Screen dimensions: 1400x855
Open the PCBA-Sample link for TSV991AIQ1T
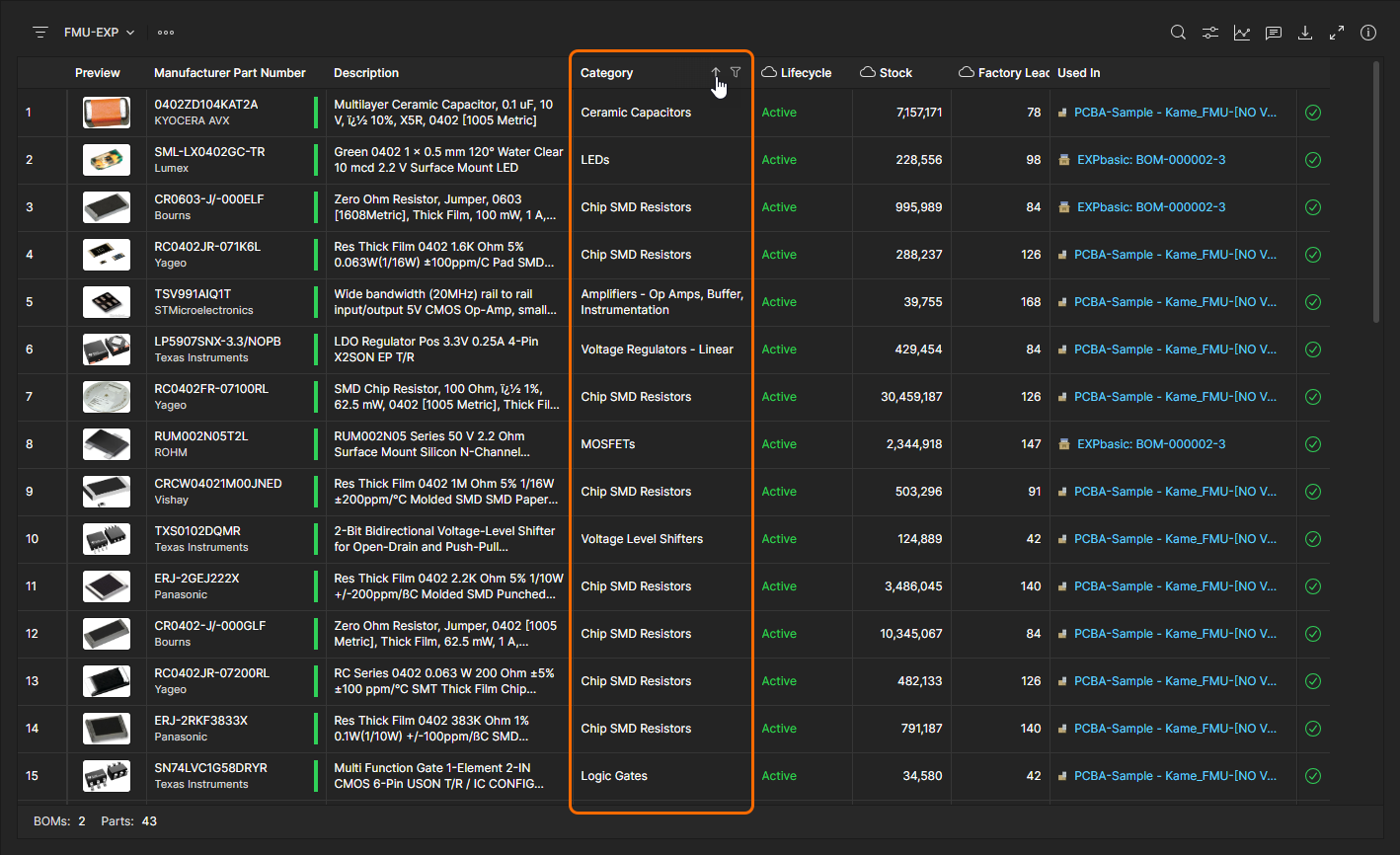click(x=1175, y=302)
